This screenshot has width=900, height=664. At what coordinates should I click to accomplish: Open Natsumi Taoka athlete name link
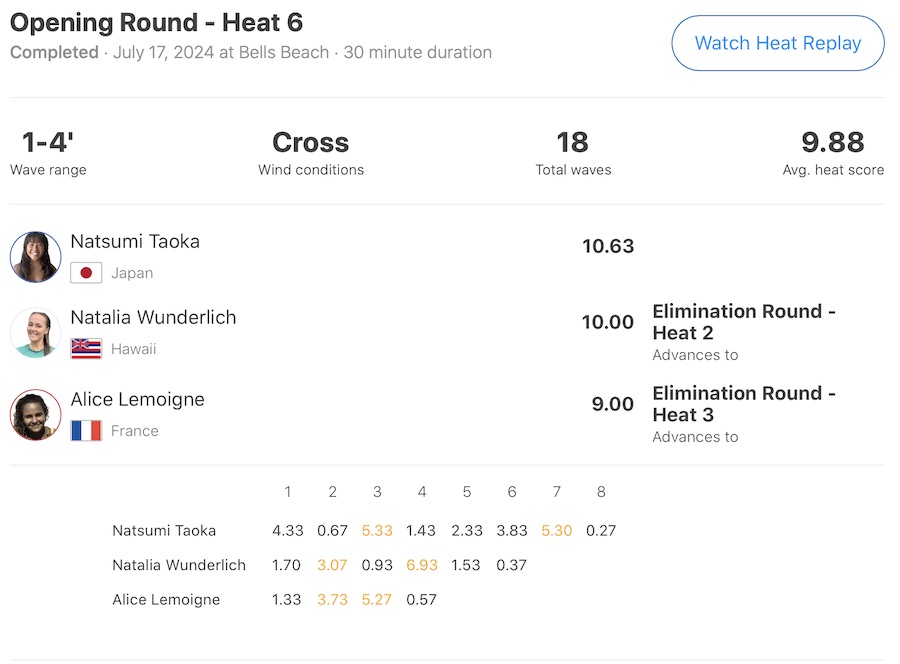(x=135, y=241)
